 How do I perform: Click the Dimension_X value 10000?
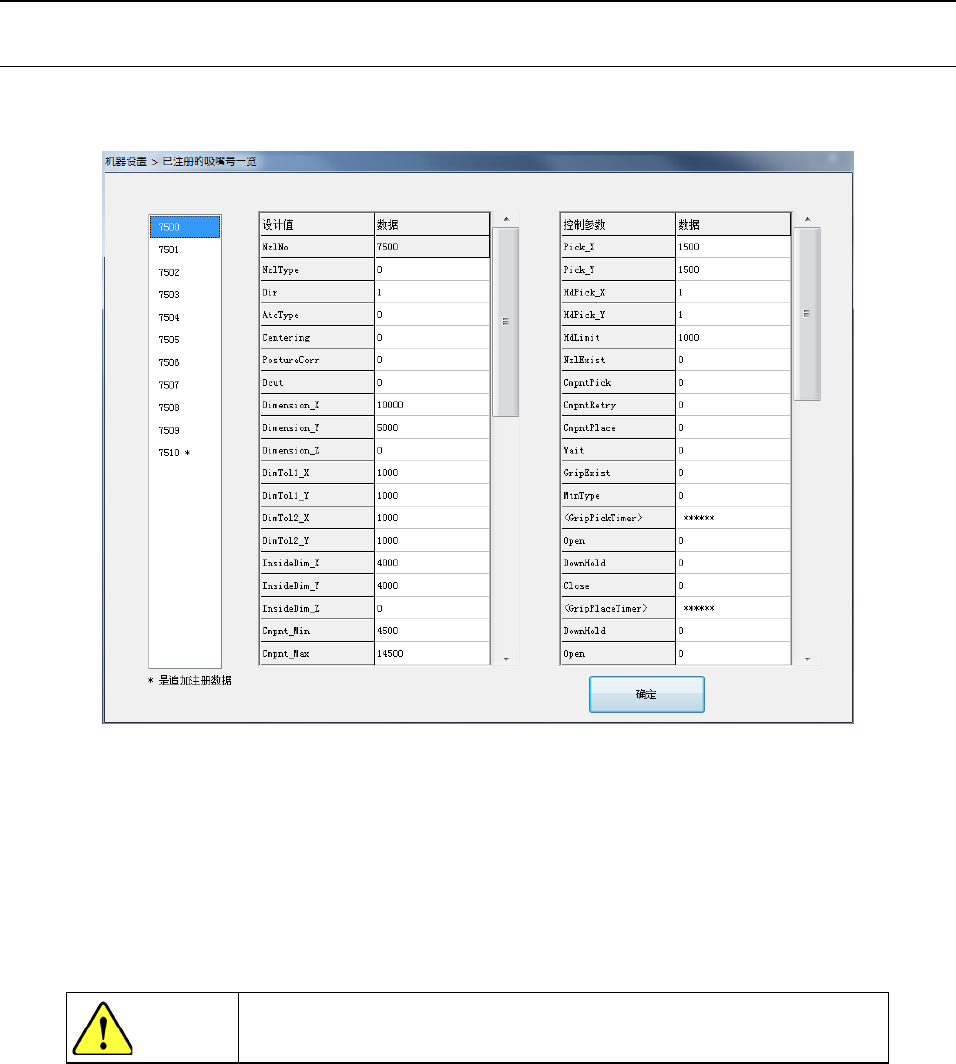point(432,405)
